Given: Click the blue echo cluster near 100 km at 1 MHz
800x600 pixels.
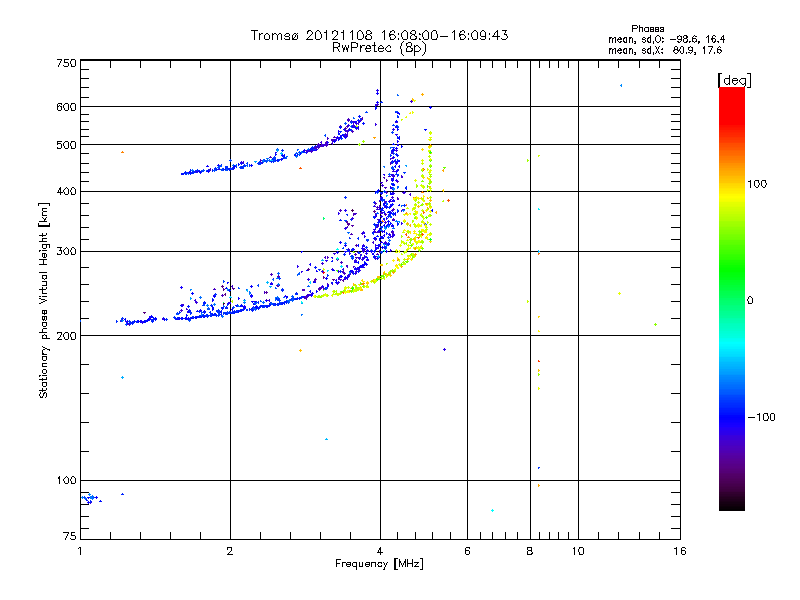Looking at the screenshot, I should pyautogui.click(x=90, y=498).
